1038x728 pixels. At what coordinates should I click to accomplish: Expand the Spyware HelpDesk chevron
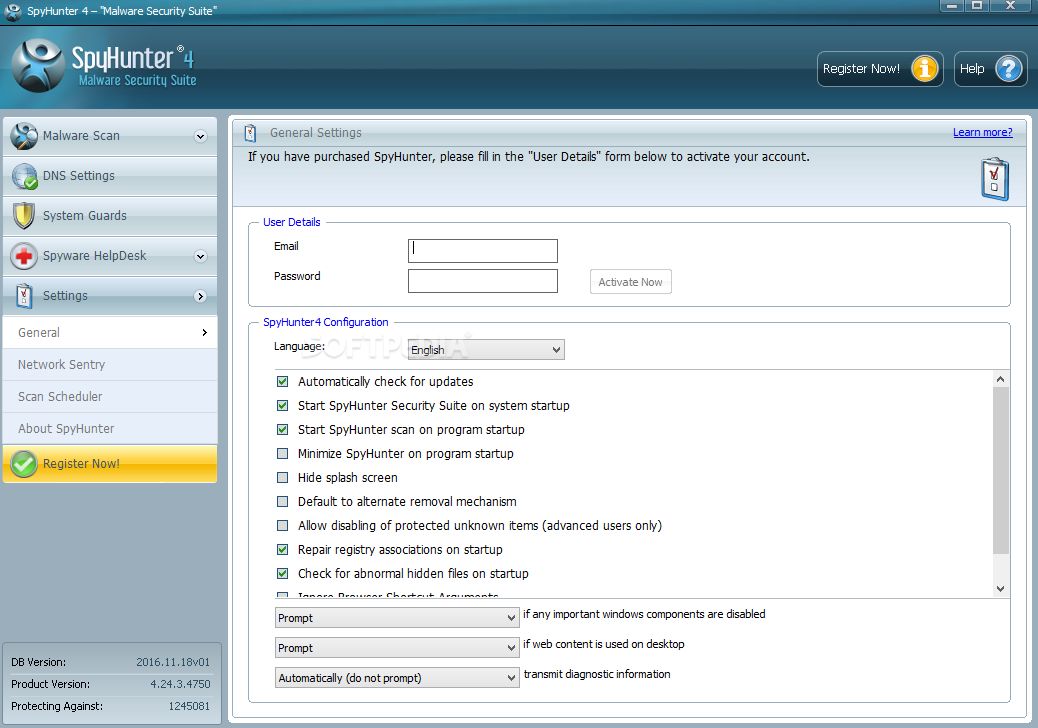[x=201, y=256]
